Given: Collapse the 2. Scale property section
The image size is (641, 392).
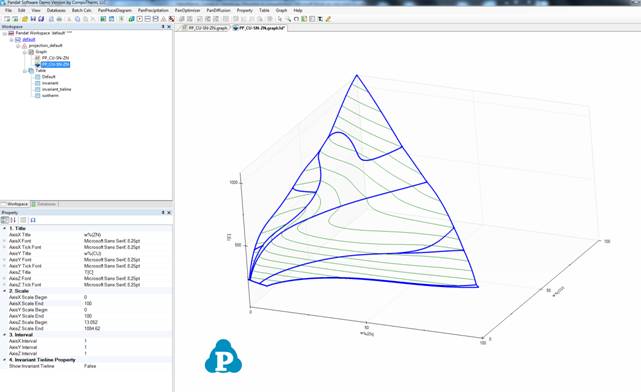Looking at the screenshot, I should pos(4,291).
